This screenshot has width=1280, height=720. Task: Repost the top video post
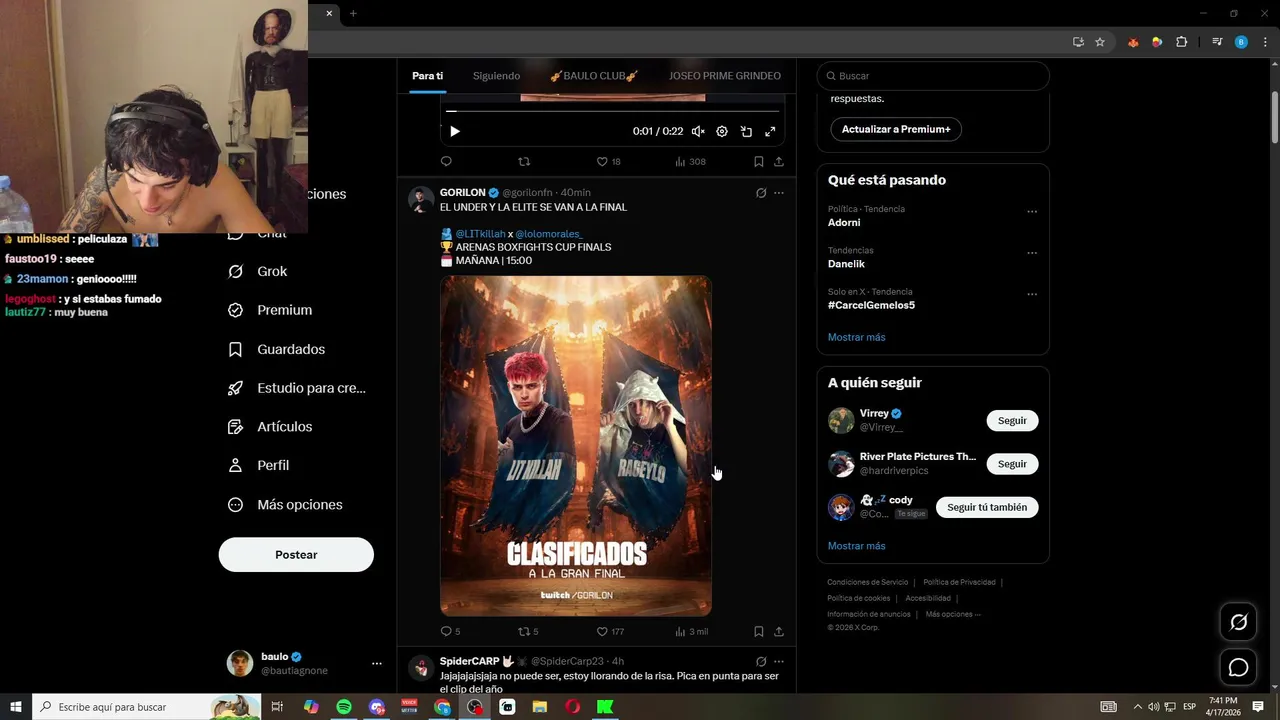click(524, 161)
